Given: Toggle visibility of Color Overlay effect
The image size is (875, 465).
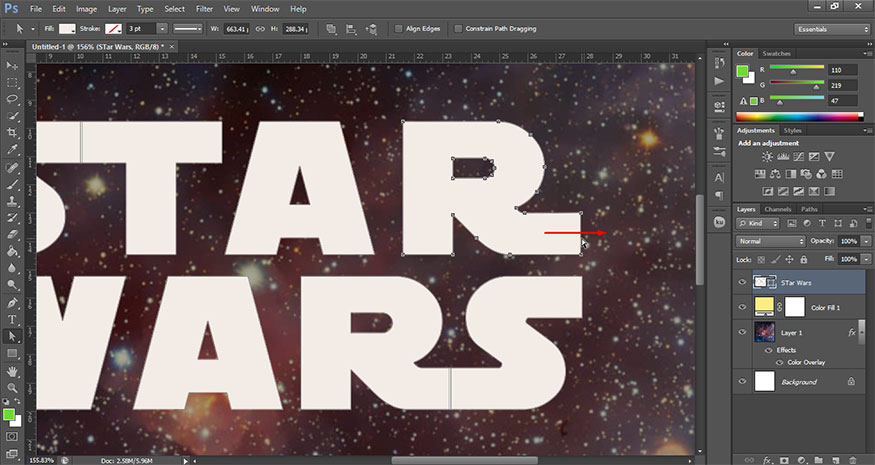Looking at the screenshot, I should click(779, 362).
